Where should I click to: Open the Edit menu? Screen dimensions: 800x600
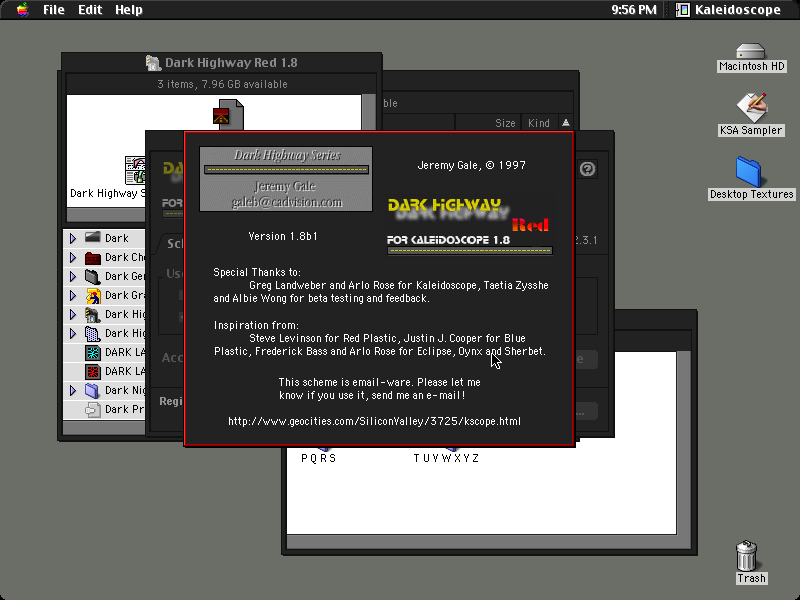click(x=90, y=10)
